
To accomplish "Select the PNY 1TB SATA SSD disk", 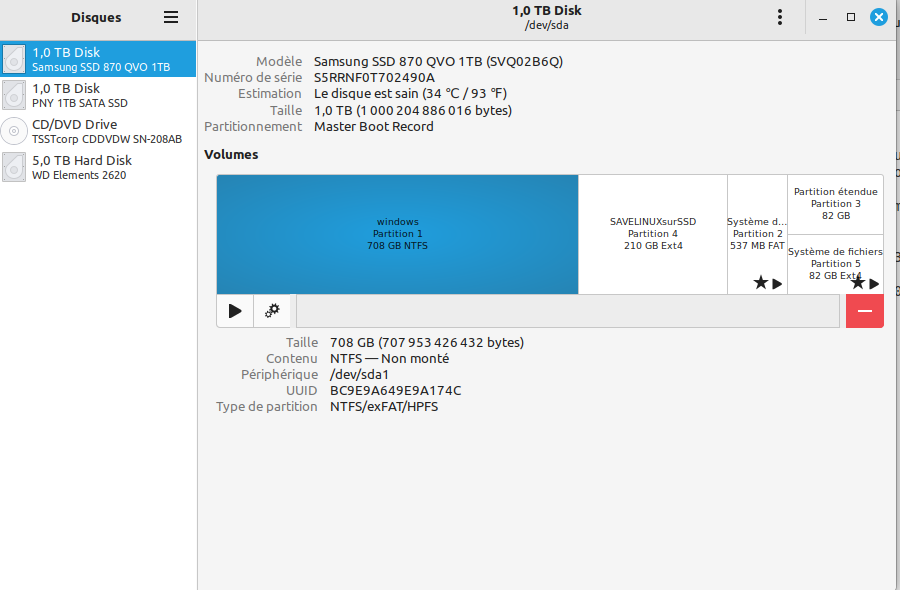I will 98,95.
